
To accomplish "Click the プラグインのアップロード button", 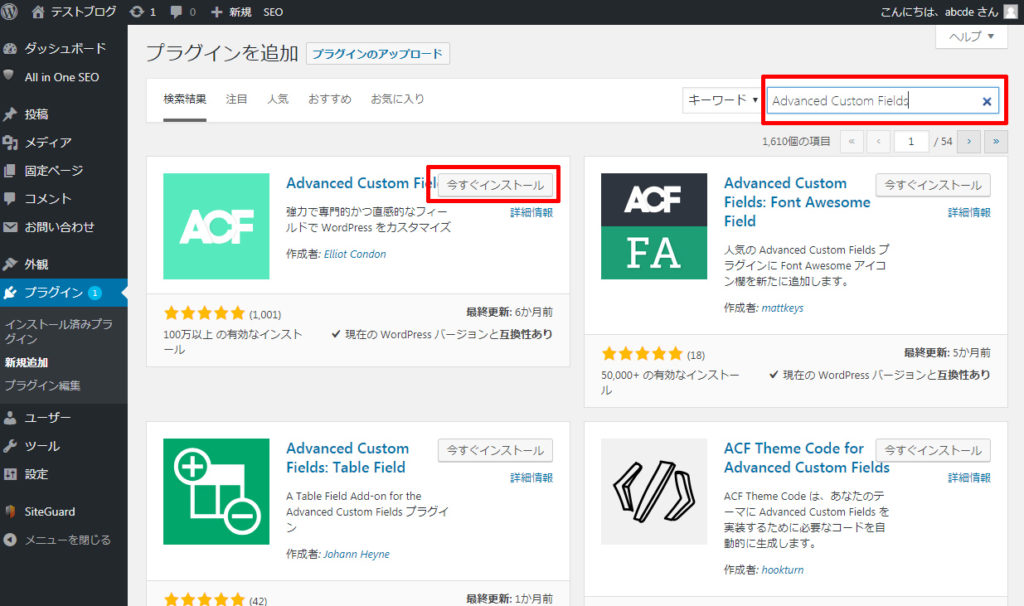I will (x=378, y=54).
